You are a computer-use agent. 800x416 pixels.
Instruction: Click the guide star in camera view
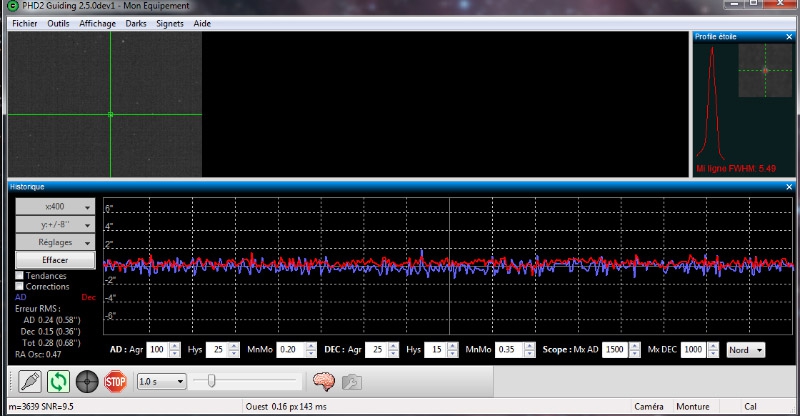[x=111, y=114]
